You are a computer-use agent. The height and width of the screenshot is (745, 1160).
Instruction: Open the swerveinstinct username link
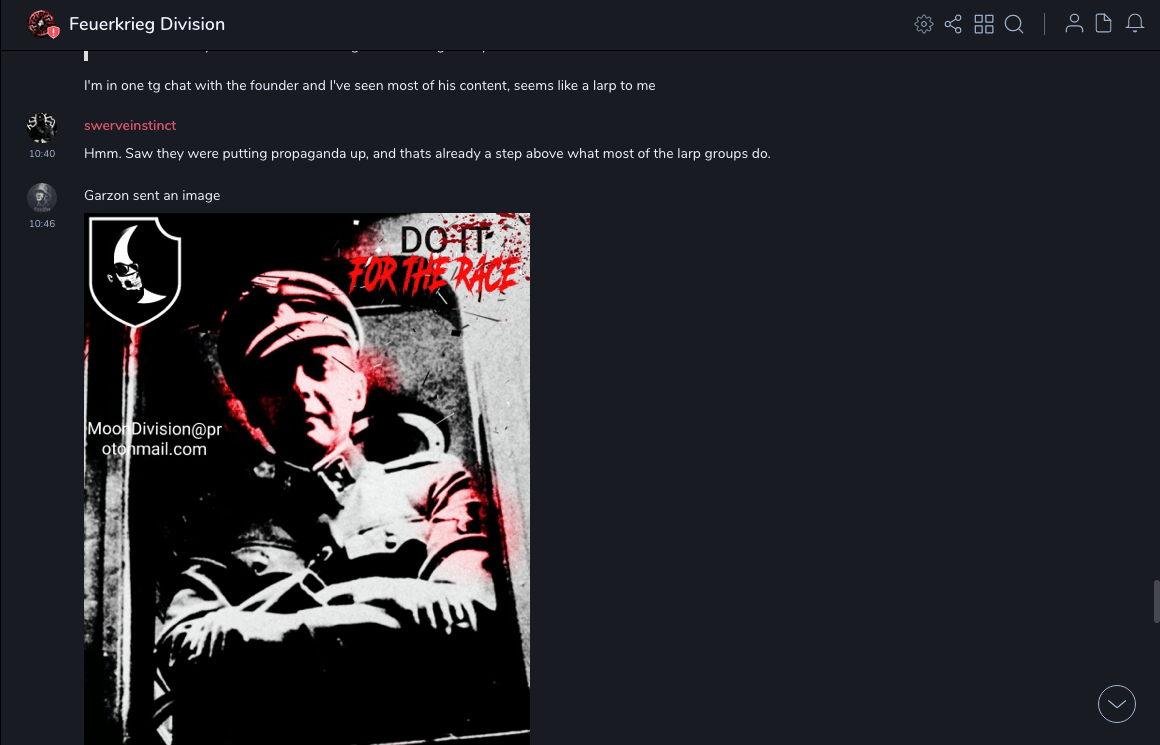click(x=130, y=126)
